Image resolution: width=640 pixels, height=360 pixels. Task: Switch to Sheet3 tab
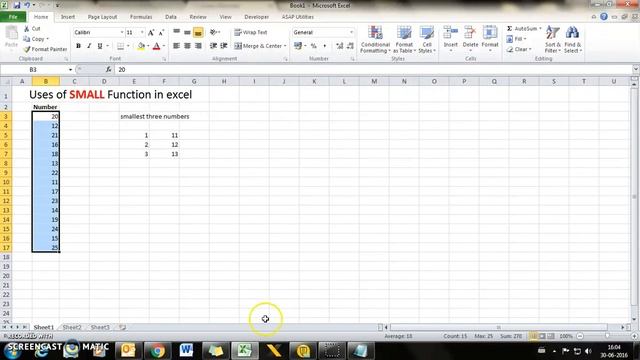[100, 327]
